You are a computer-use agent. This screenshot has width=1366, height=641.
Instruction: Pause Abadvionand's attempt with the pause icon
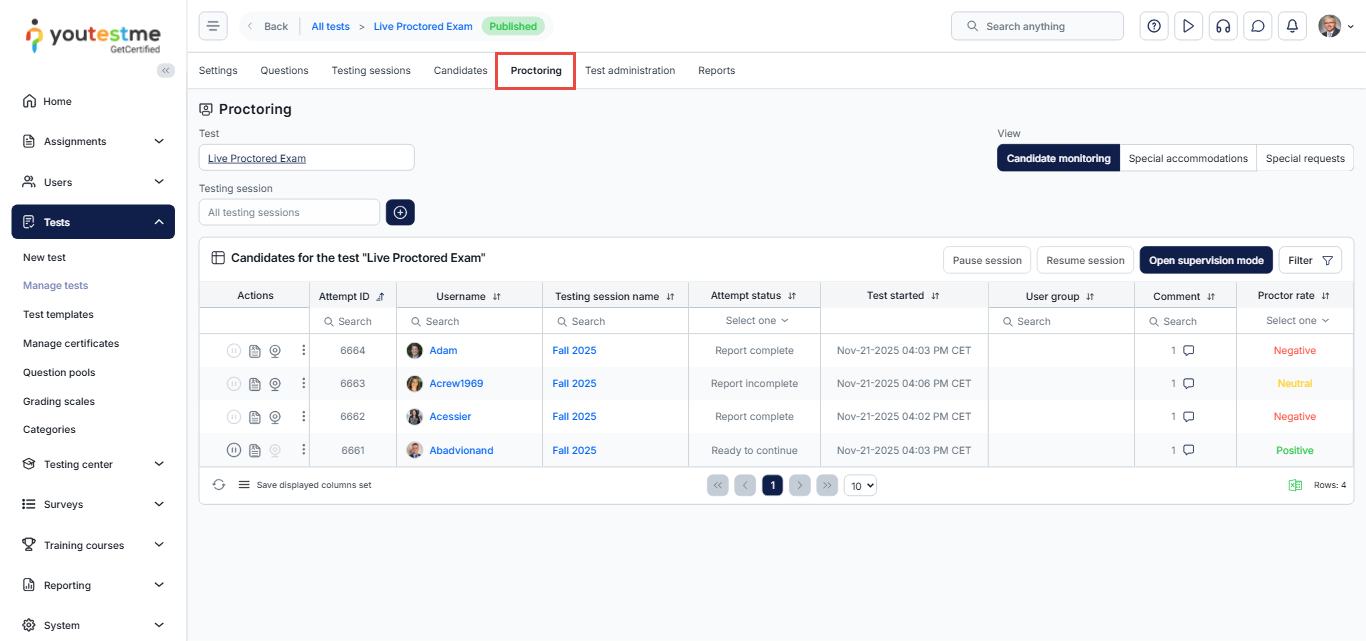pos(234,450)
